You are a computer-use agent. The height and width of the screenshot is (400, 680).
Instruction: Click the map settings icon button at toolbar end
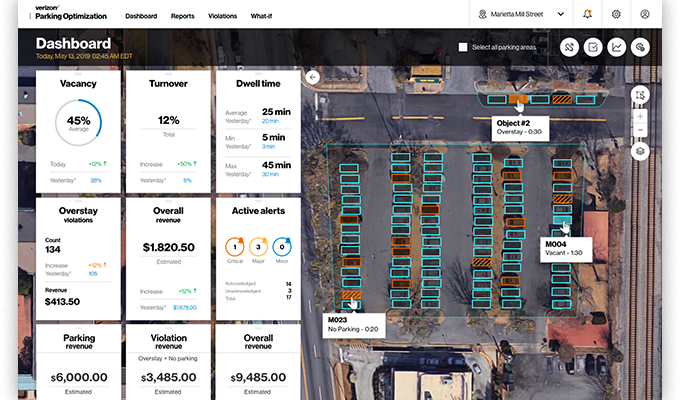[640, 47]
